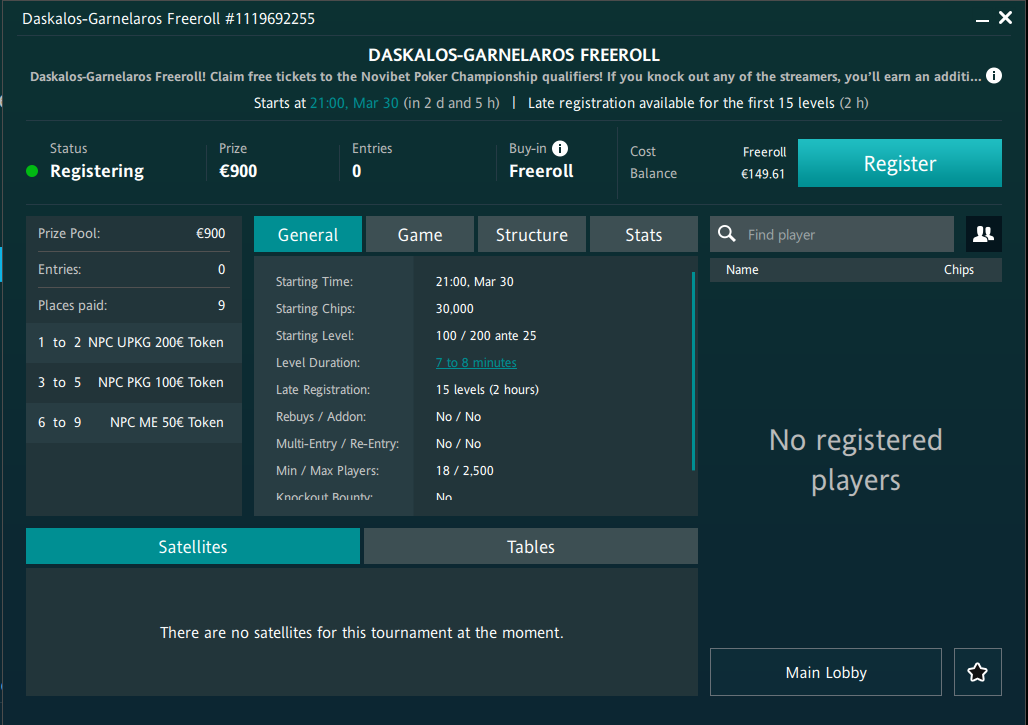The image size is (1028, 725).
Task: Show the Stats tab
Action: pyautogui.click(x=643, y=235)
